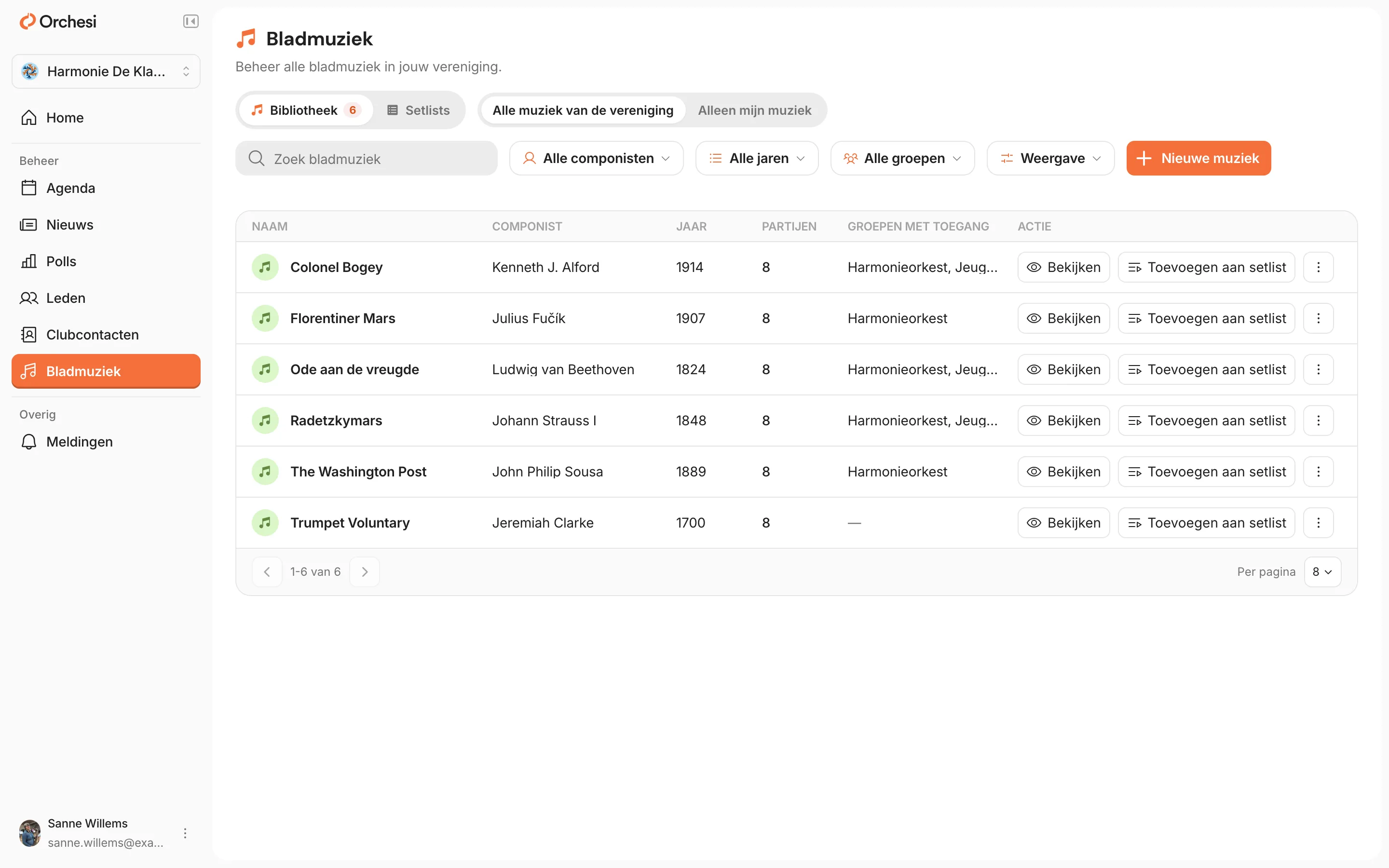1389x868 pixels.
Task: Expand the Harmonie De Kla... association switcher
Action: click(106, 71)
